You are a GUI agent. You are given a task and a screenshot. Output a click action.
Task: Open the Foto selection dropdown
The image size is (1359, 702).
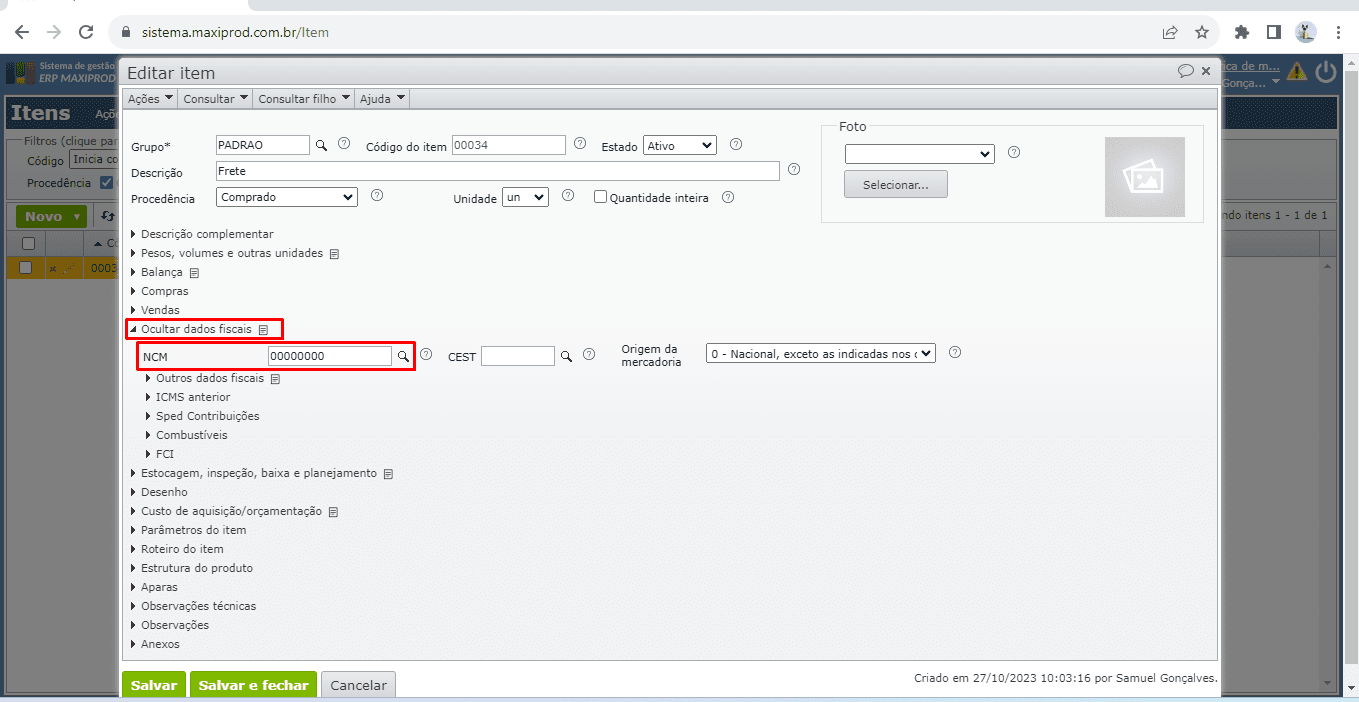(920, 154)
